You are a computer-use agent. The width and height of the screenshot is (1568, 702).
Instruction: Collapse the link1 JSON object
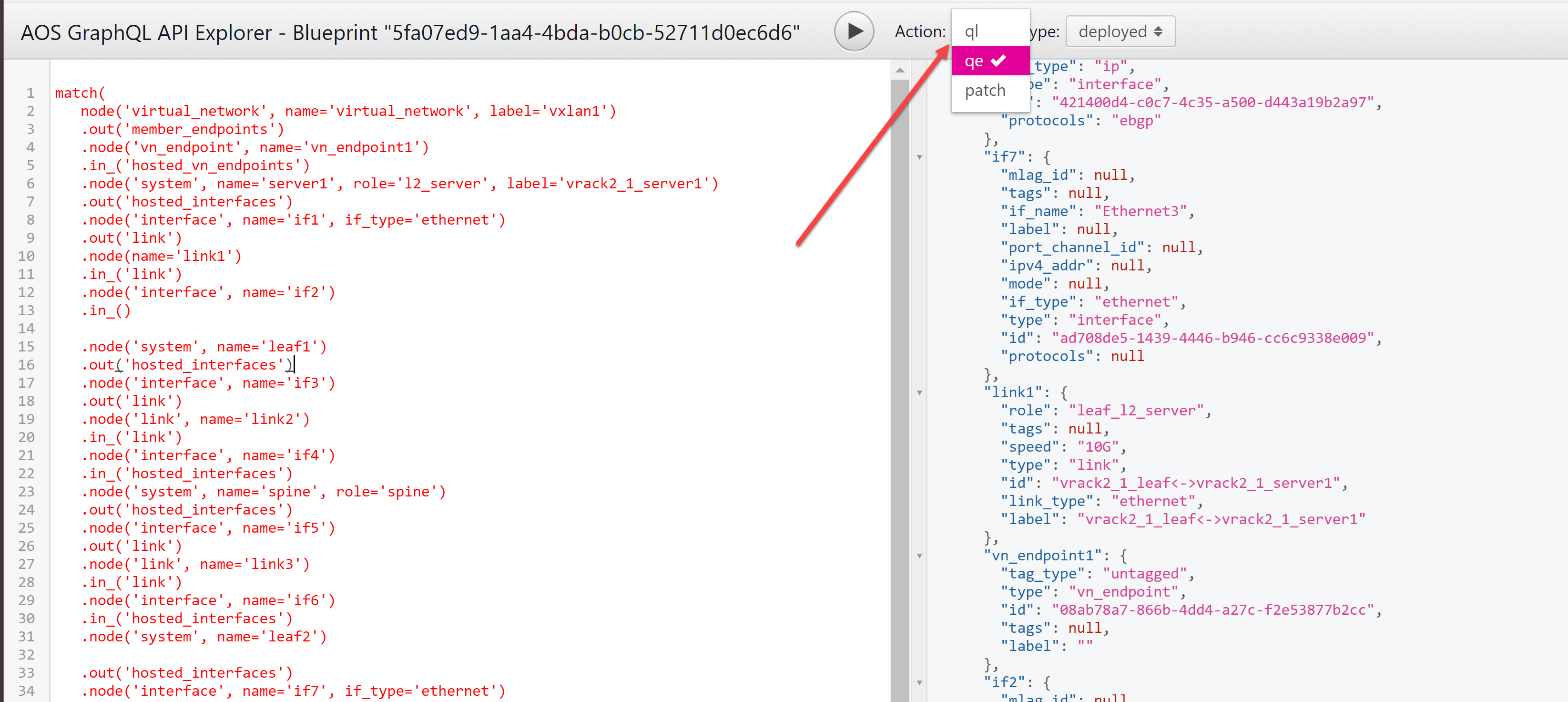pos(919,392)
